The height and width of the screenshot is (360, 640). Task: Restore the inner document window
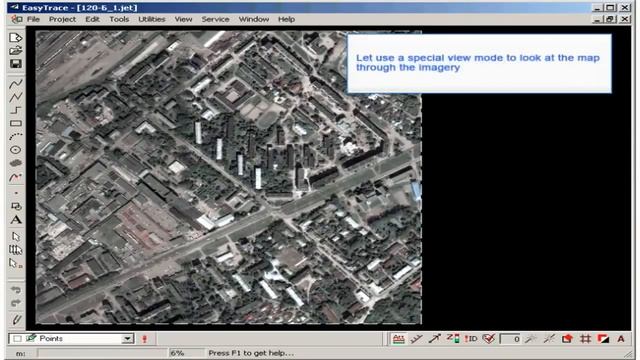(610, 19)
